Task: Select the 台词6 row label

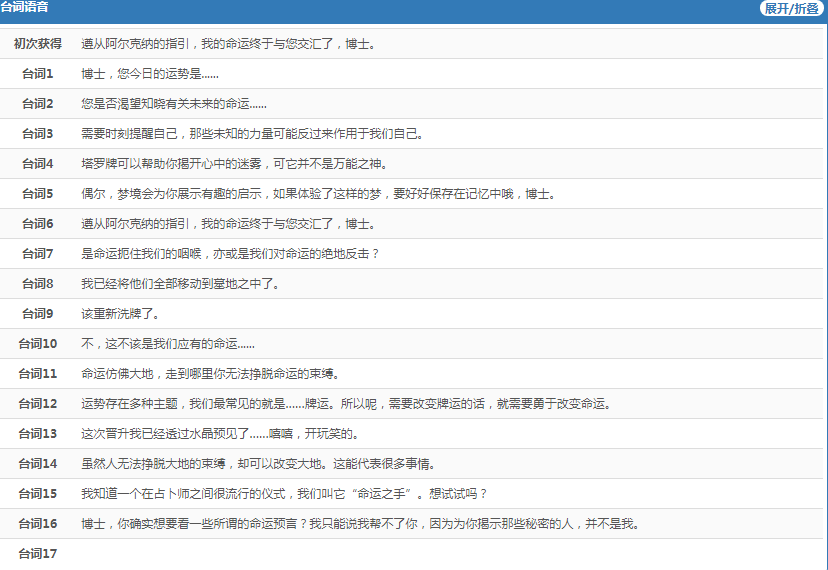Action: 37,224
